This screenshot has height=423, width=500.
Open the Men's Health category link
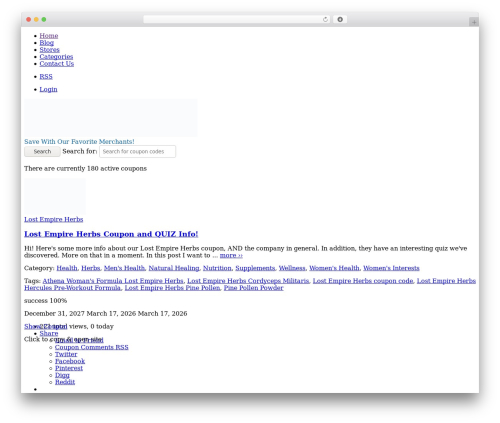124,268
